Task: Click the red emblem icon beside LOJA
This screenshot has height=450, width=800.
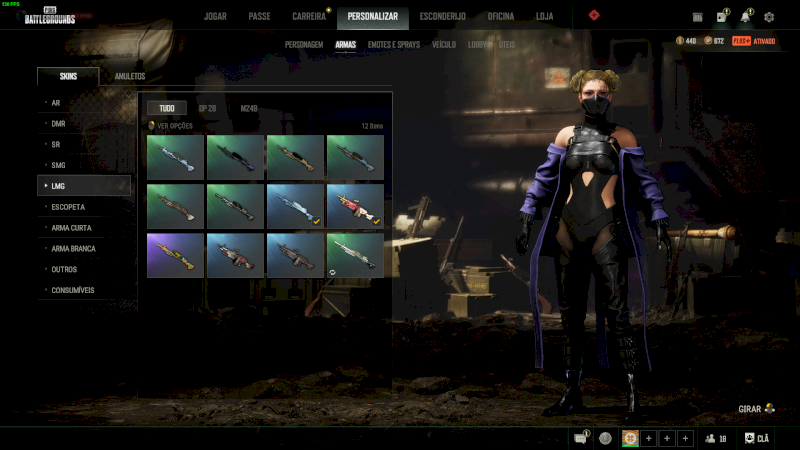Action: click(x=594, y=15)
